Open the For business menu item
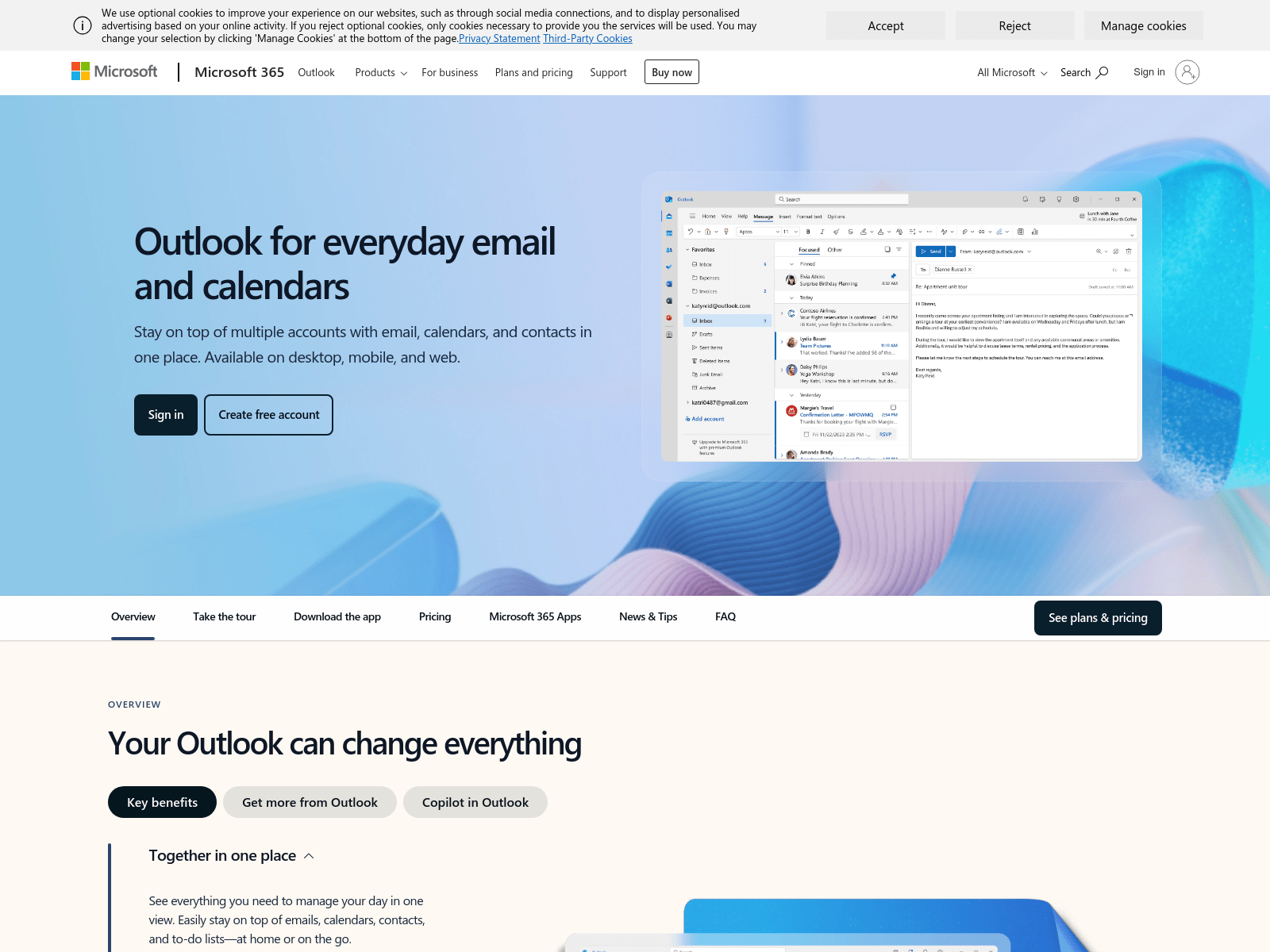The image size is (1270, 952). tap(449, 72)
